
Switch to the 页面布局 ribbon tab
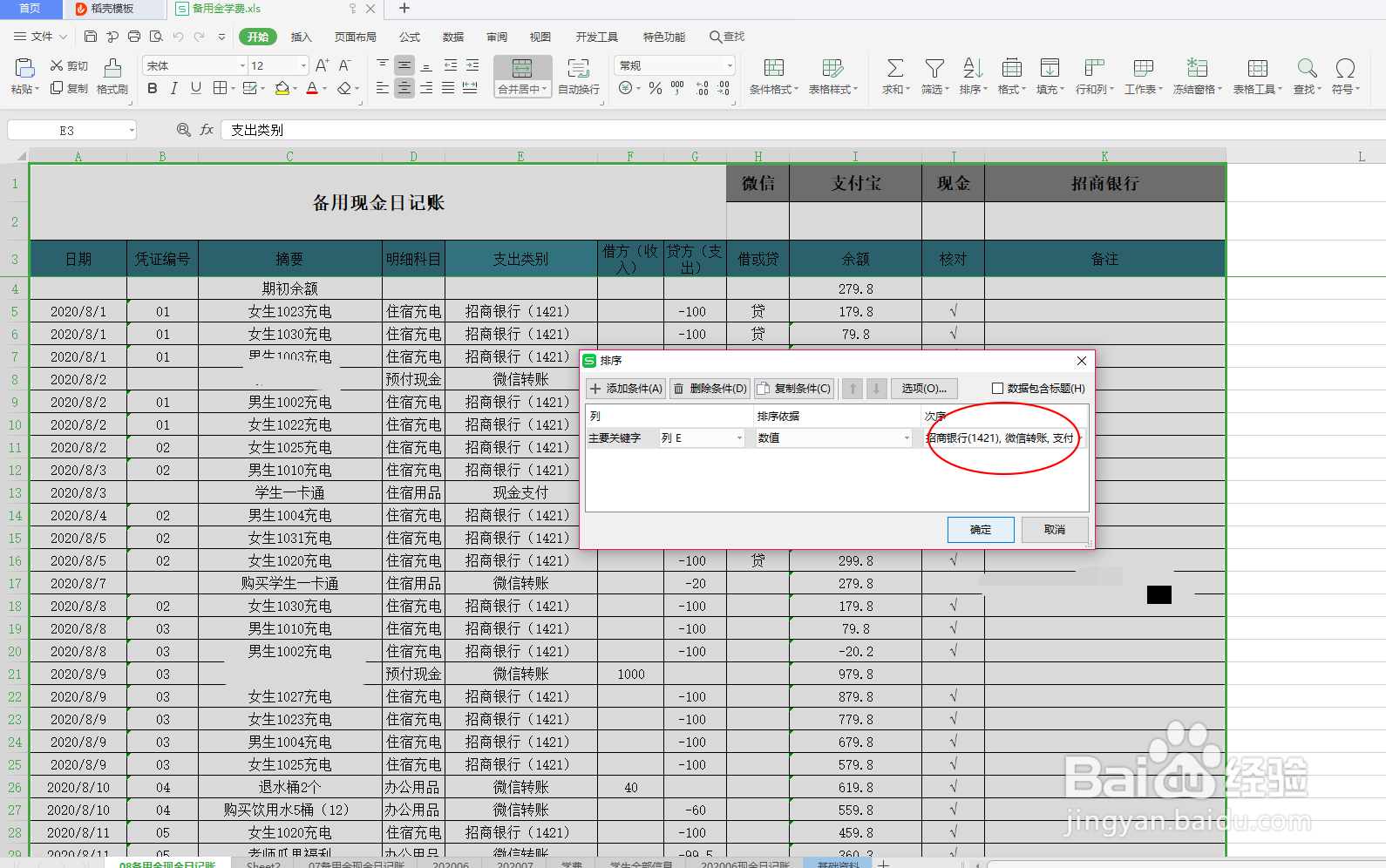coord(356,37)
